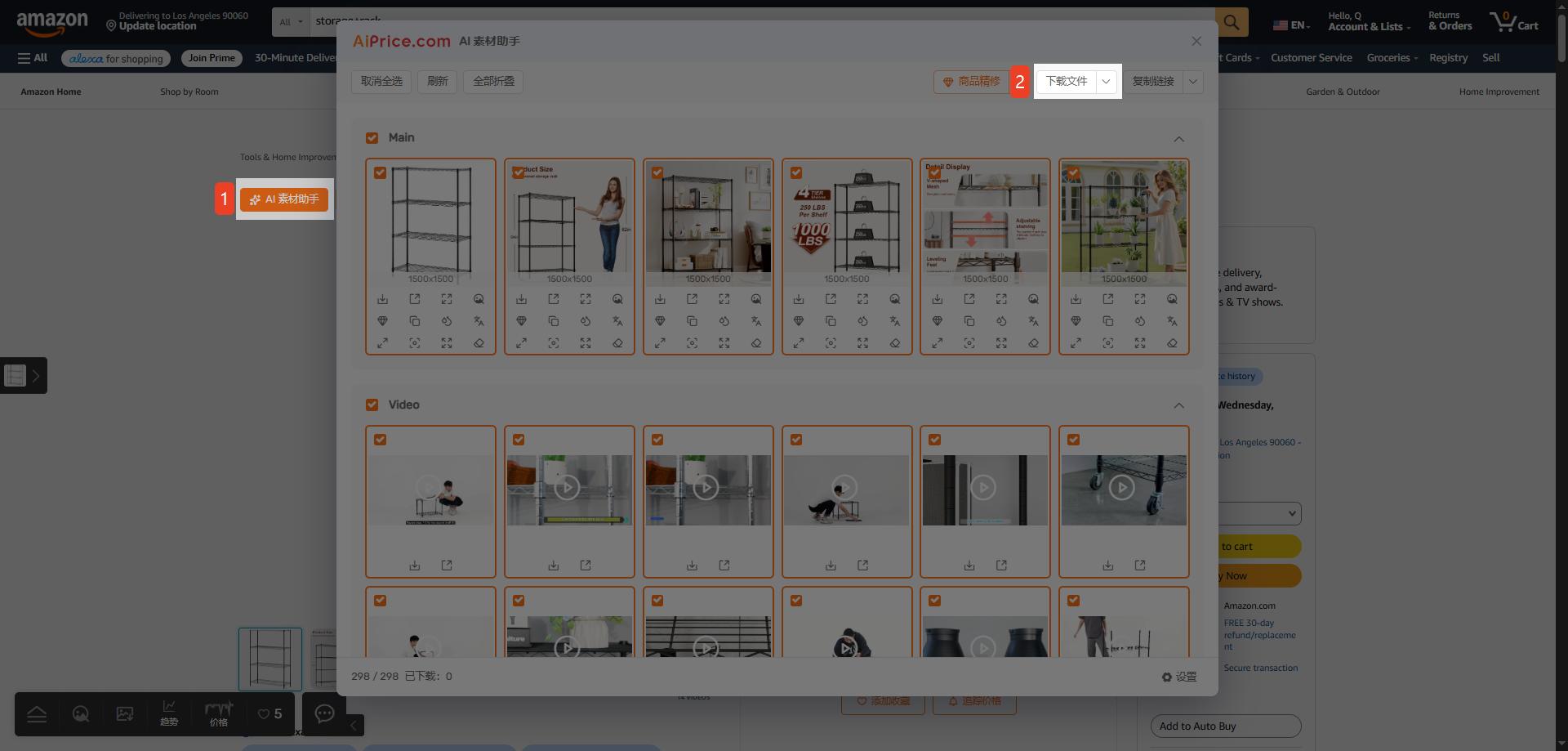Click the 商品精修 button
Image resolution: width=1568 pixels, height=751 pixels.
click(x=971, y=82)
